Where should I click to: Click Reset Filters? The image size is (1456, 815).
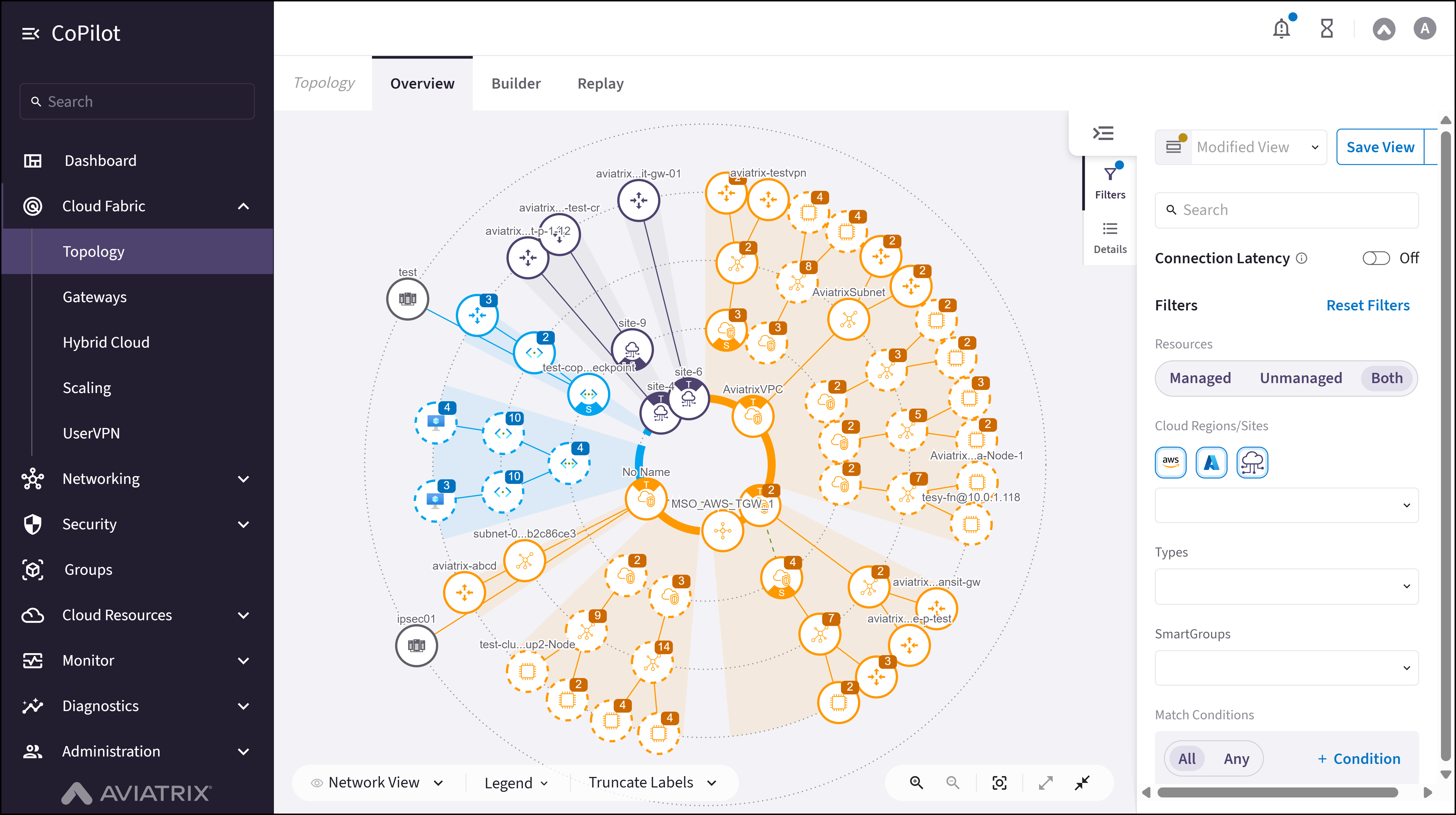point(1368,305)
